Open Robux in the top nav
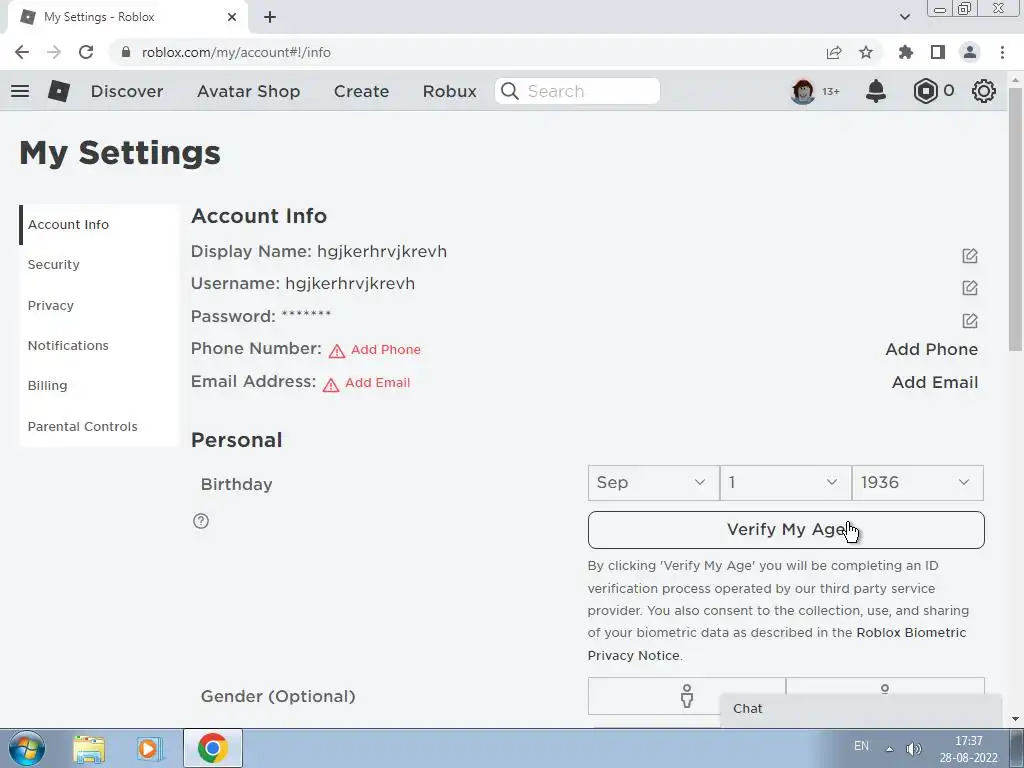 point(449,91)
